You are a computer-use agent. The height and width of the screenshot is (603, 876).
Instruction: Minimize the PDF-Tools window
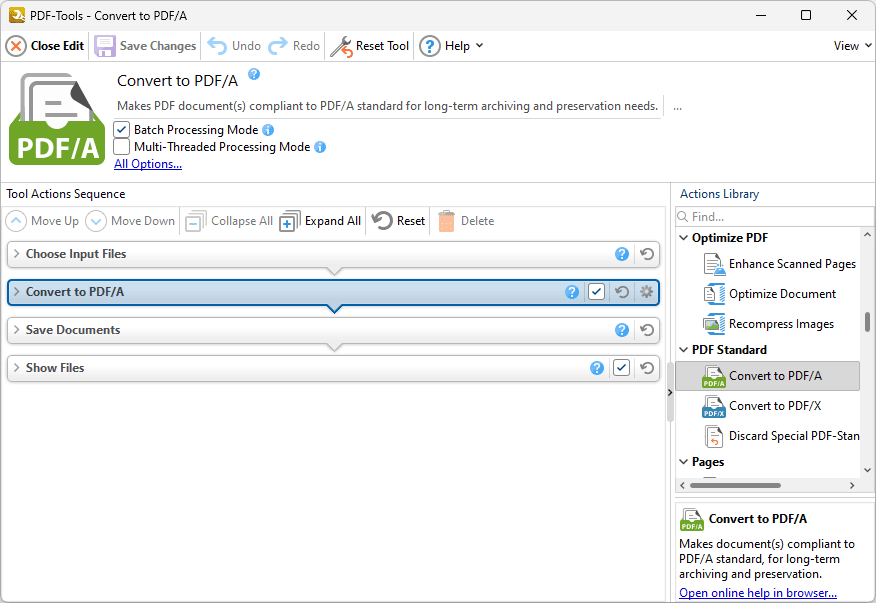(760, 15)
